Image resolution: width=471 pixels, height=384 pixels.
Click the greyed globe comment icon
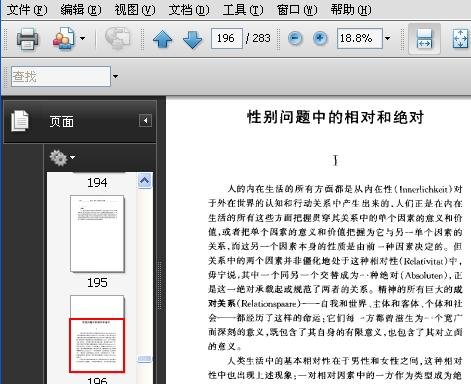(x=117, y=38)
